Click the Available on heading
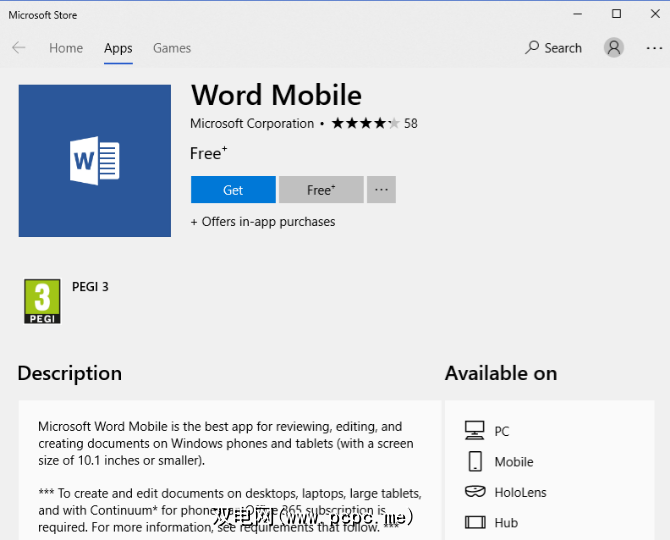The image size is (670, 540). 501,373
